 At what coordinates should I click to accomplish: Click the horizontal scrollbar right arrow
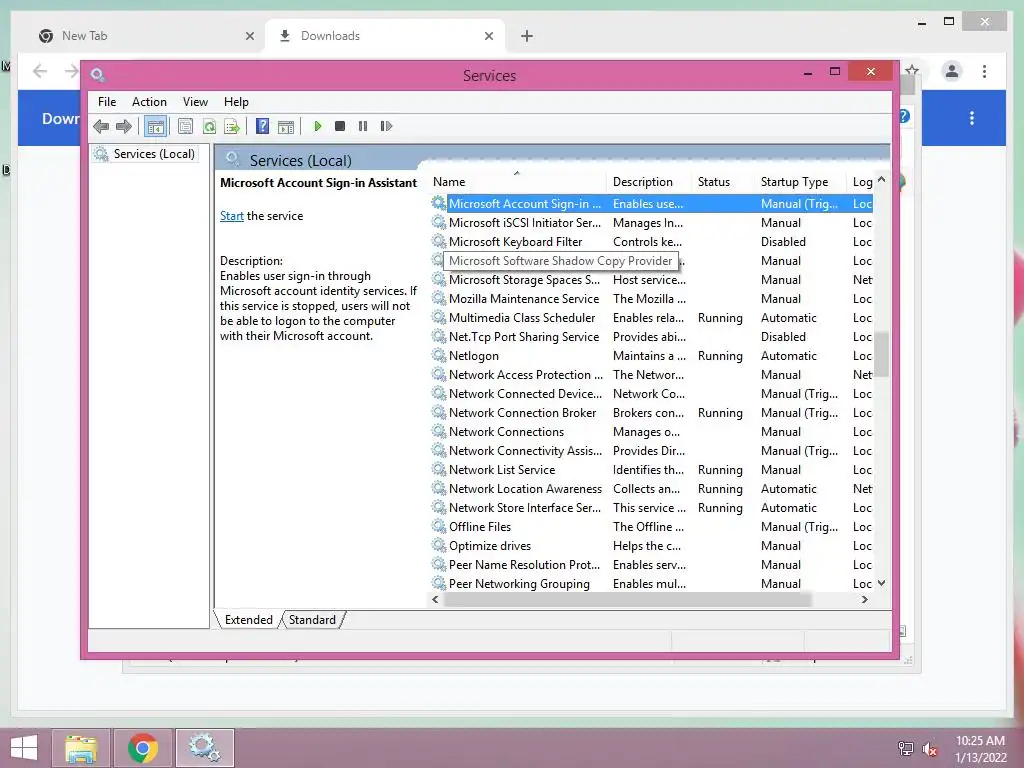pyautogui.click(x=865, y=600)
